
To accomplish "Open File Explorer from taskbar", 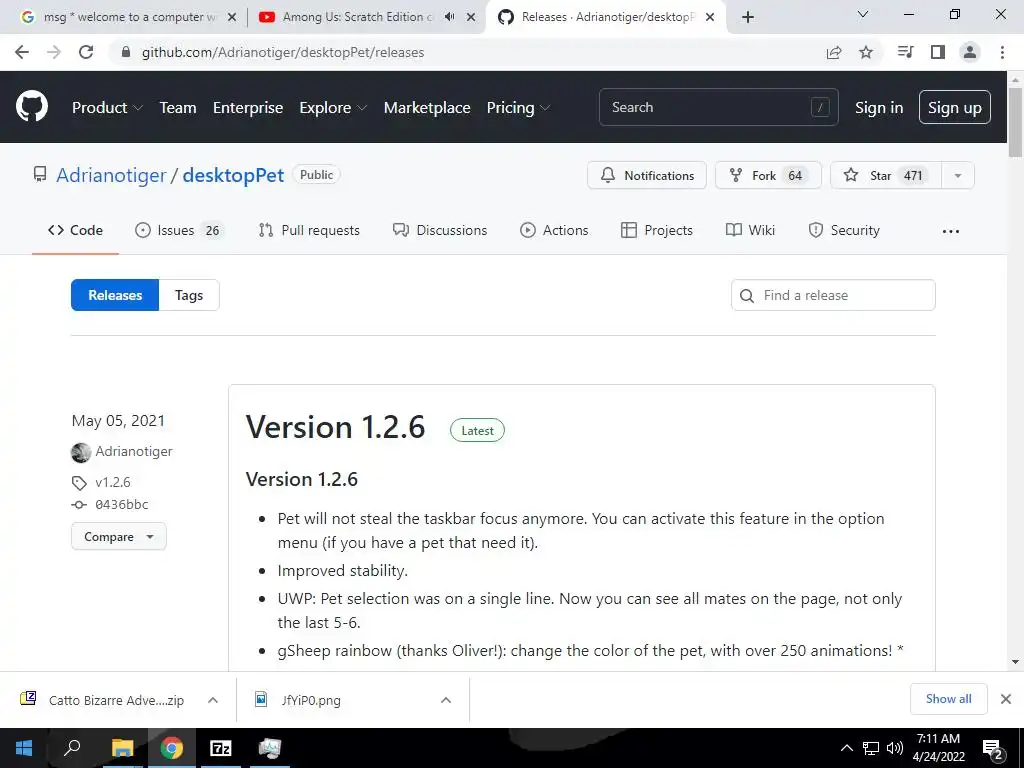I will 122,748.
